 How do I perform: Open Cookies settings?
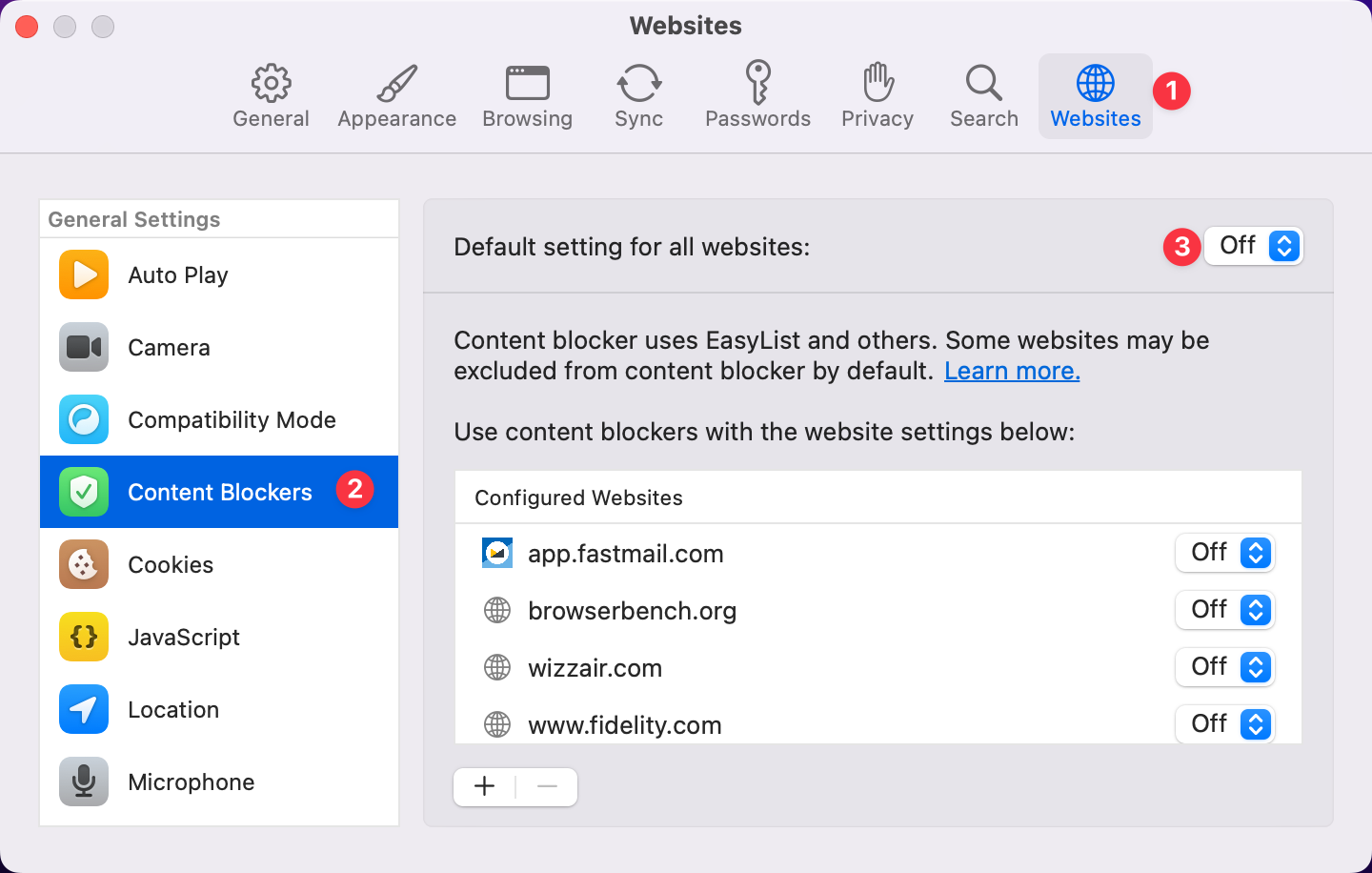171,564
